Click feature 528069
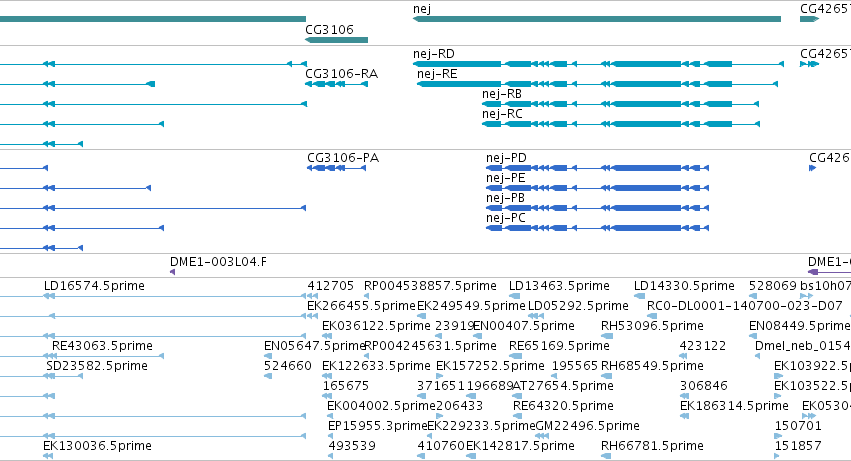This screenshot has height=461, width=851. pyautogui.click(x=772, y=286)
